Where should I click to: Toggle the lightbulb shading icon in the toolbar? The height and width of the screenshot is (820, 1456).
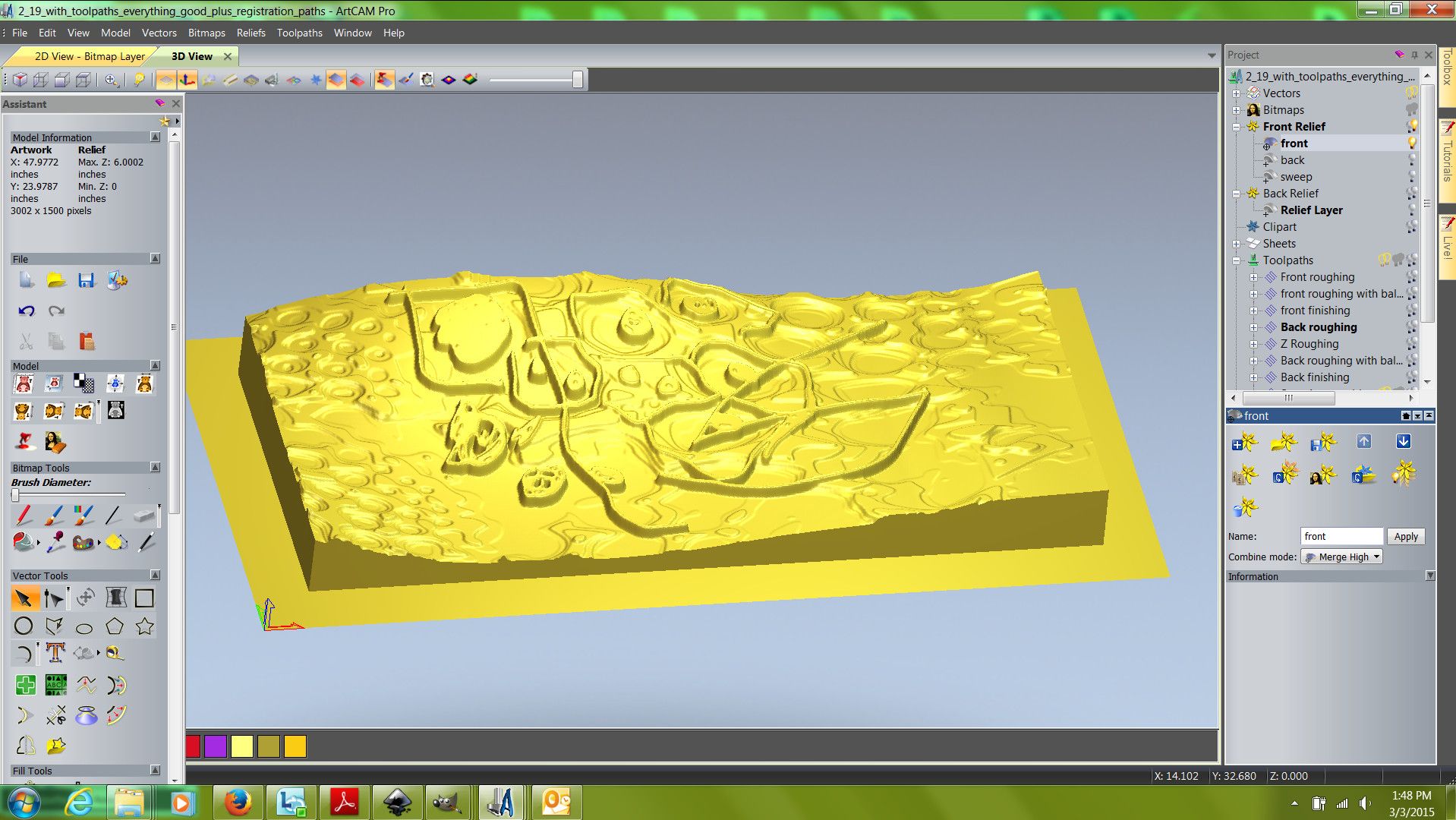pos(139,80)
